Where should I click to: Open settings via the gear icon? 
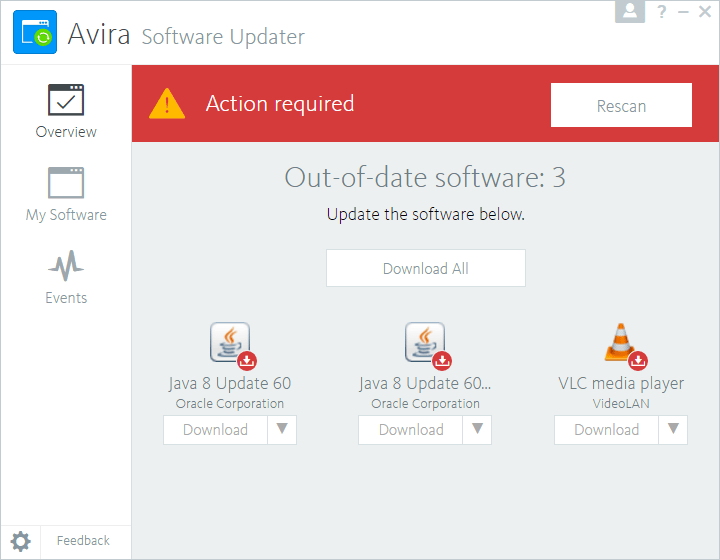21,541
